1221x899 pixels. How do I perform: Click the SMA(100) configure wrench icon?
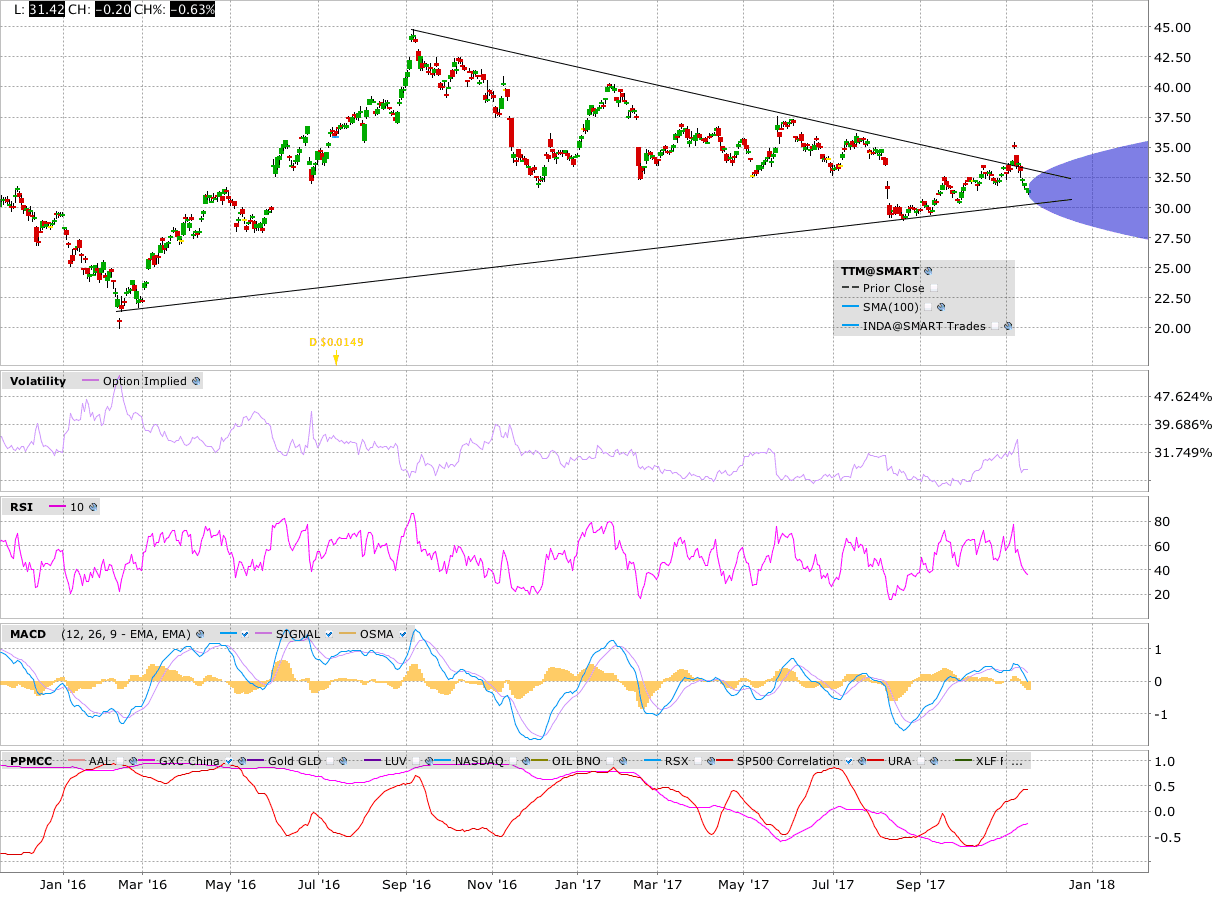pyautogui.click(x=941, y=307)
